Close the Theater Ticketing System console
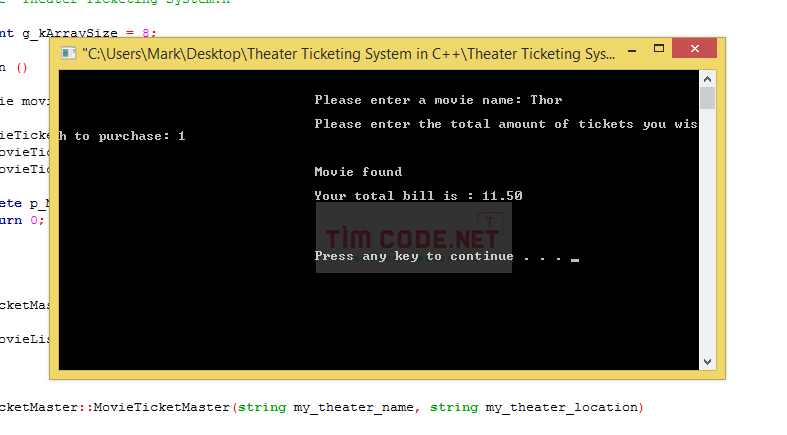The width and height of the screenshot is (787, 435). (x=695, y=49)
